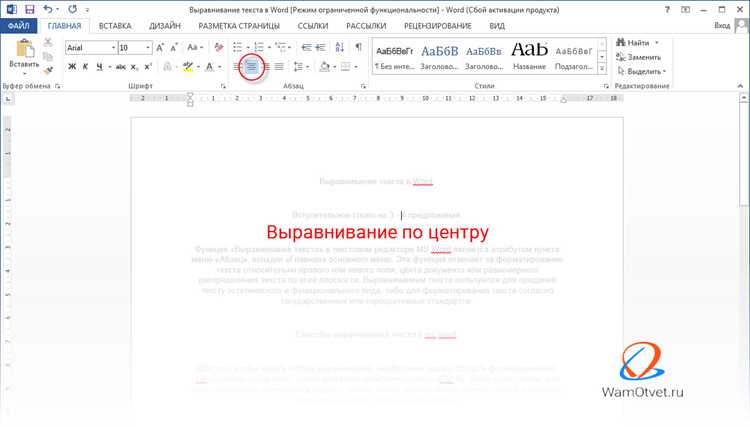Toggle subscript formatting

(134, 67)
